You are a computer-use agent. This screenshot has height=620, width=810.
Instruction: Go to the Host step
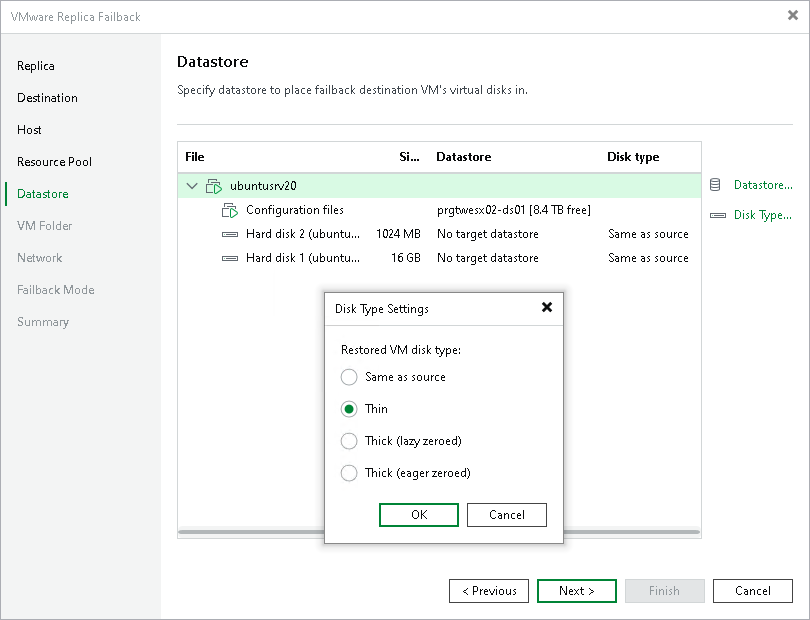(x=29, y=130)
